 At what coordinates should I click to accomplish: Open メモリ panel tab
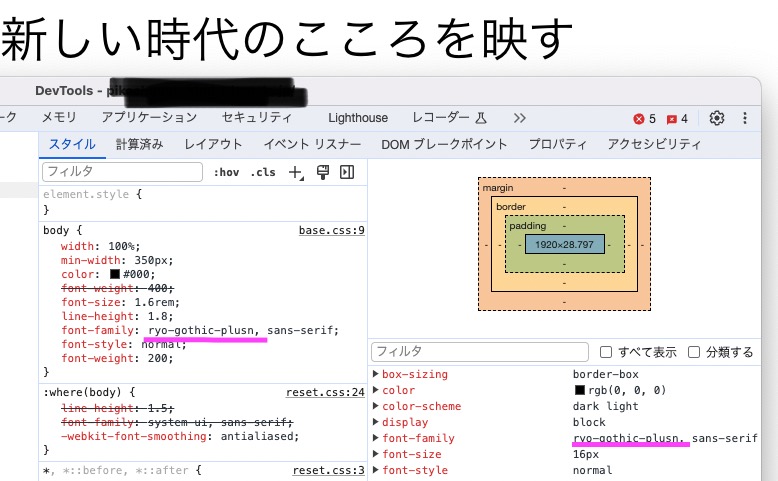tap(59, 118)
